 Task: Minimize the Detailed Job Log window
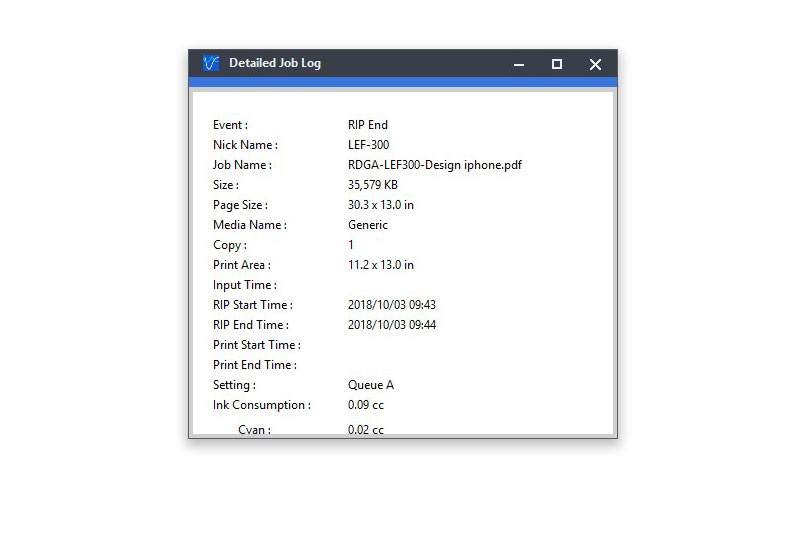click(x=519, y=64)
